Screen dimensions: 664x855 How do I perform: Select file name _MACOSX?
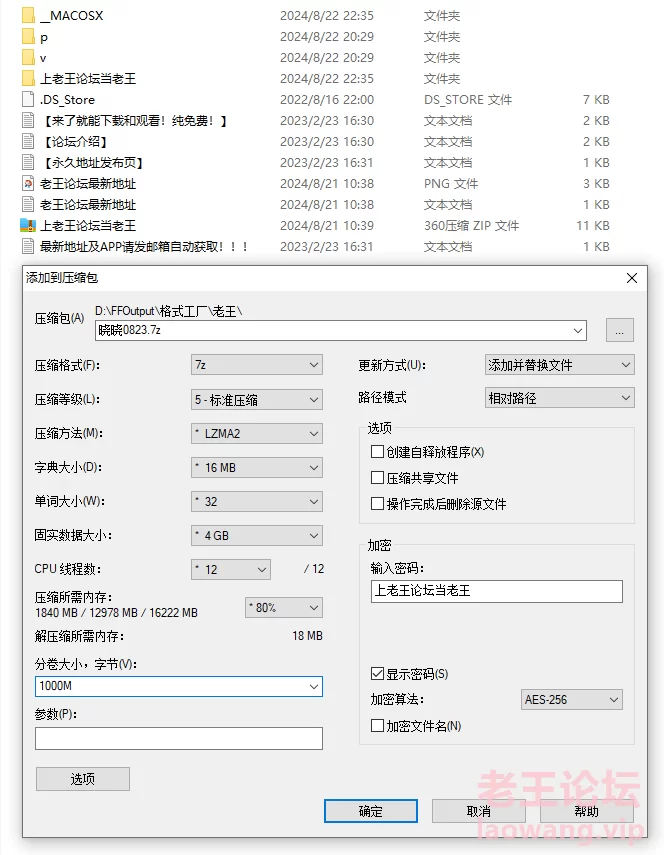(71, 15)
